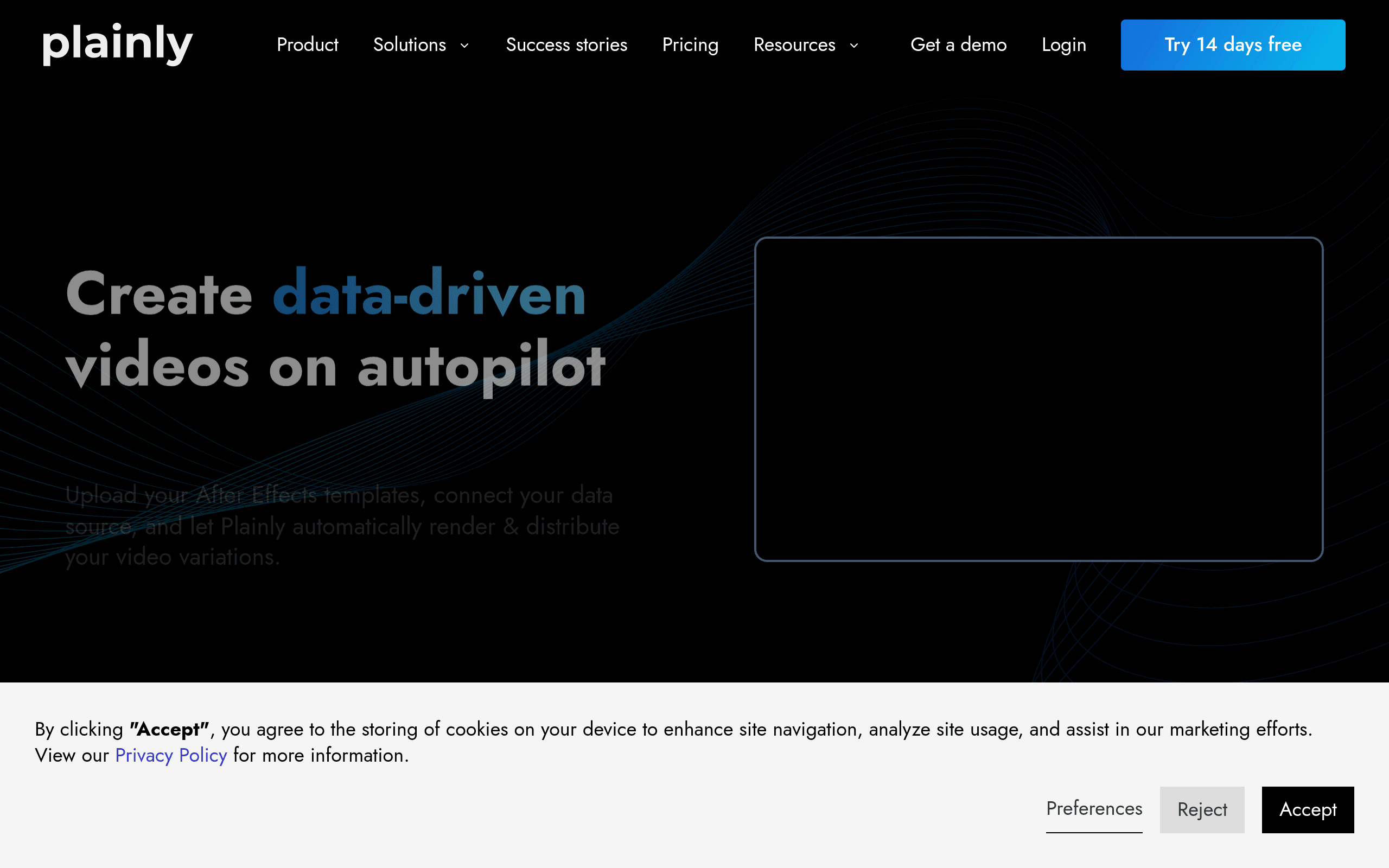
Task: Open the Privacy Policy link
Action: pyautogui.click(x=171, y=755)
